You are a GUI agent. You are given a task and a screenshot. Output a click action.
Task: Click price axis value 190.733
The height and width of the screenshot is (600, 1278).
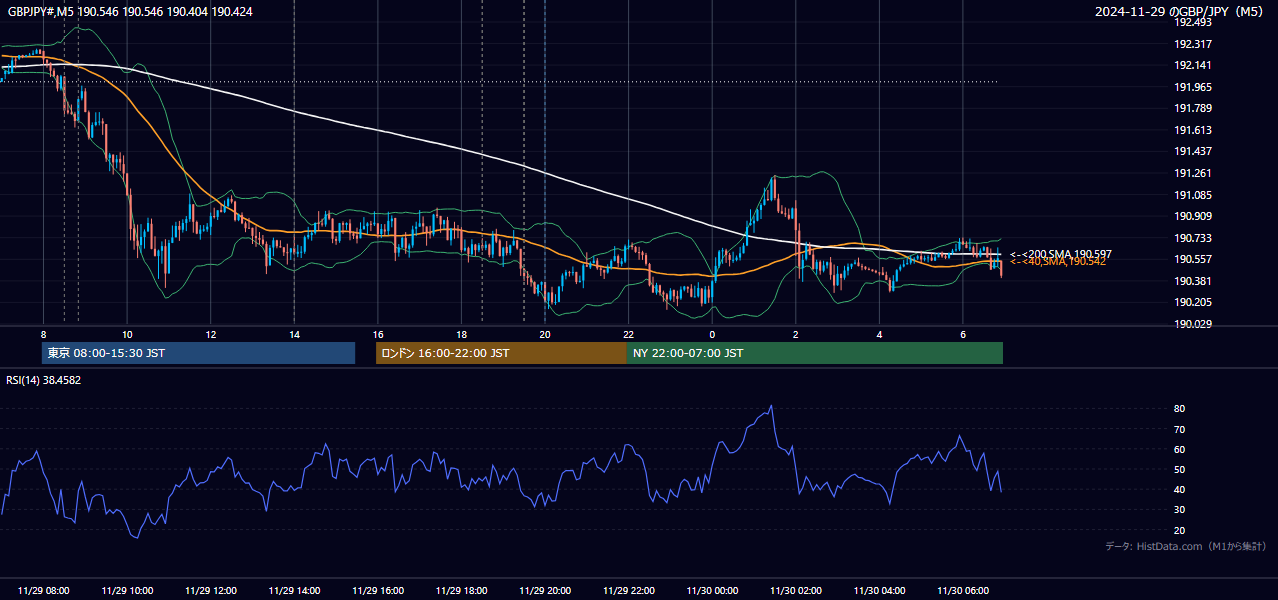tap(1192, 238)
